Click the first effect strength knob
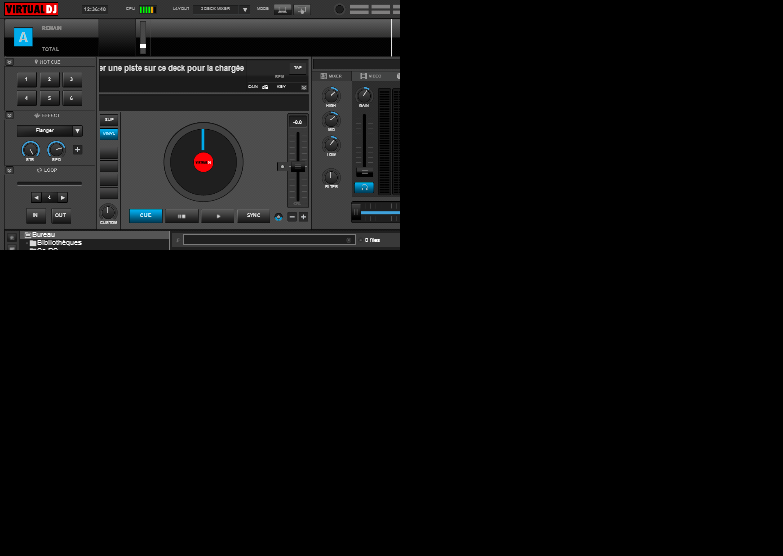The image size is (783, 556). point(30,149)
